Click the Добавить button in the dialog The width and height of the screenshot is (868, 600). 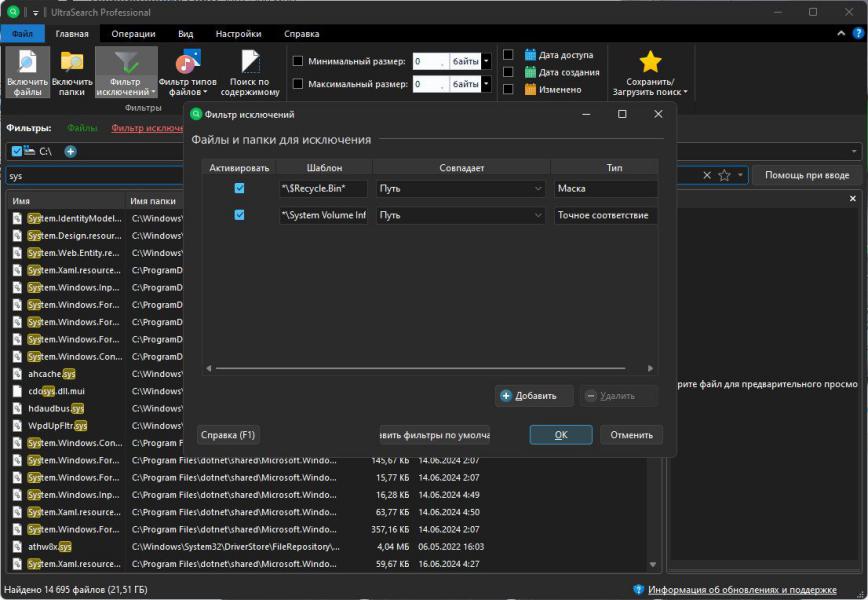(x=534, y=396)
